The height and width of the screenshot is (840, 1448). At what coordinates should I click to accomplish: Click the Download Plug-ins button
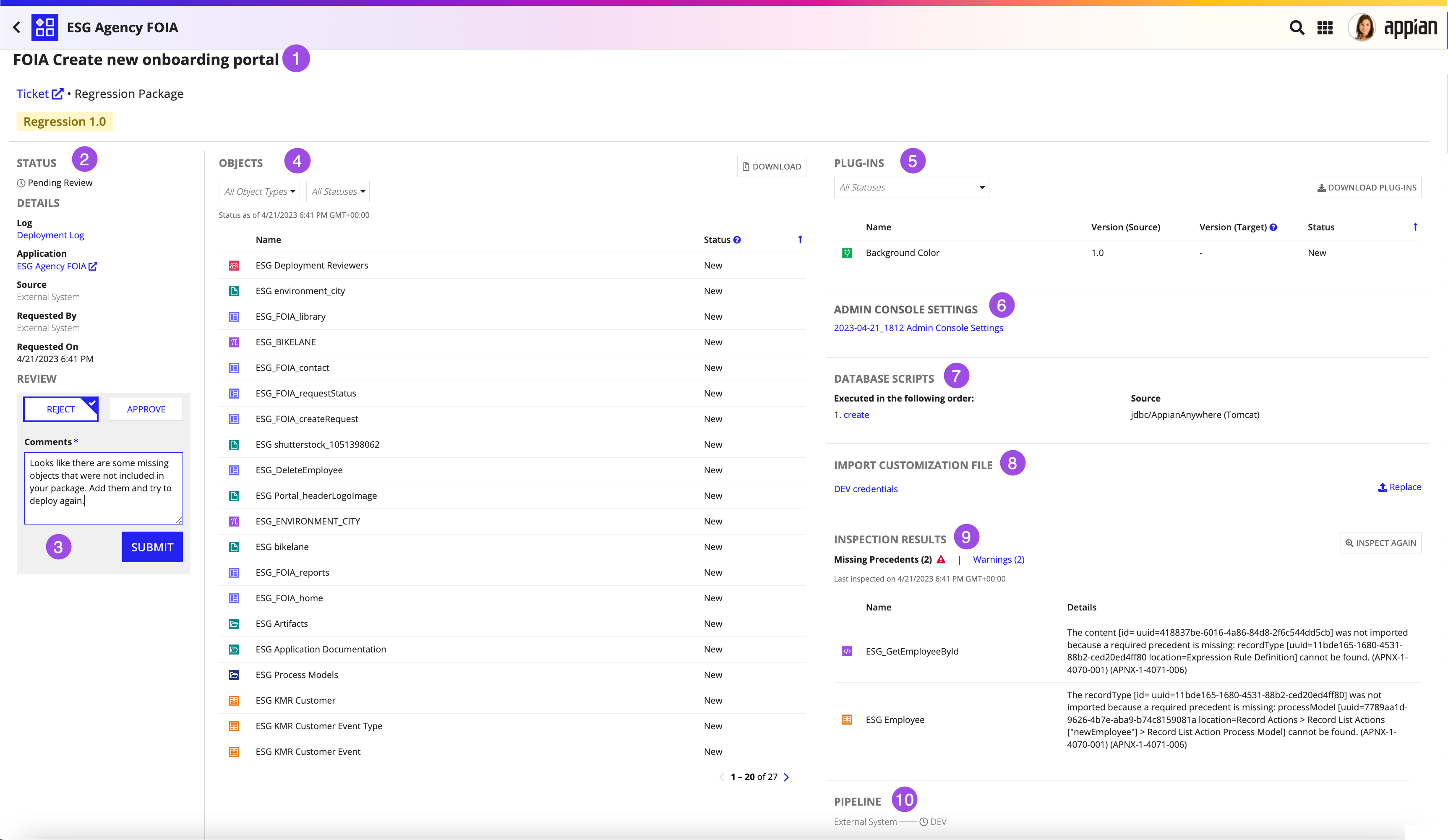[1367, 187]
